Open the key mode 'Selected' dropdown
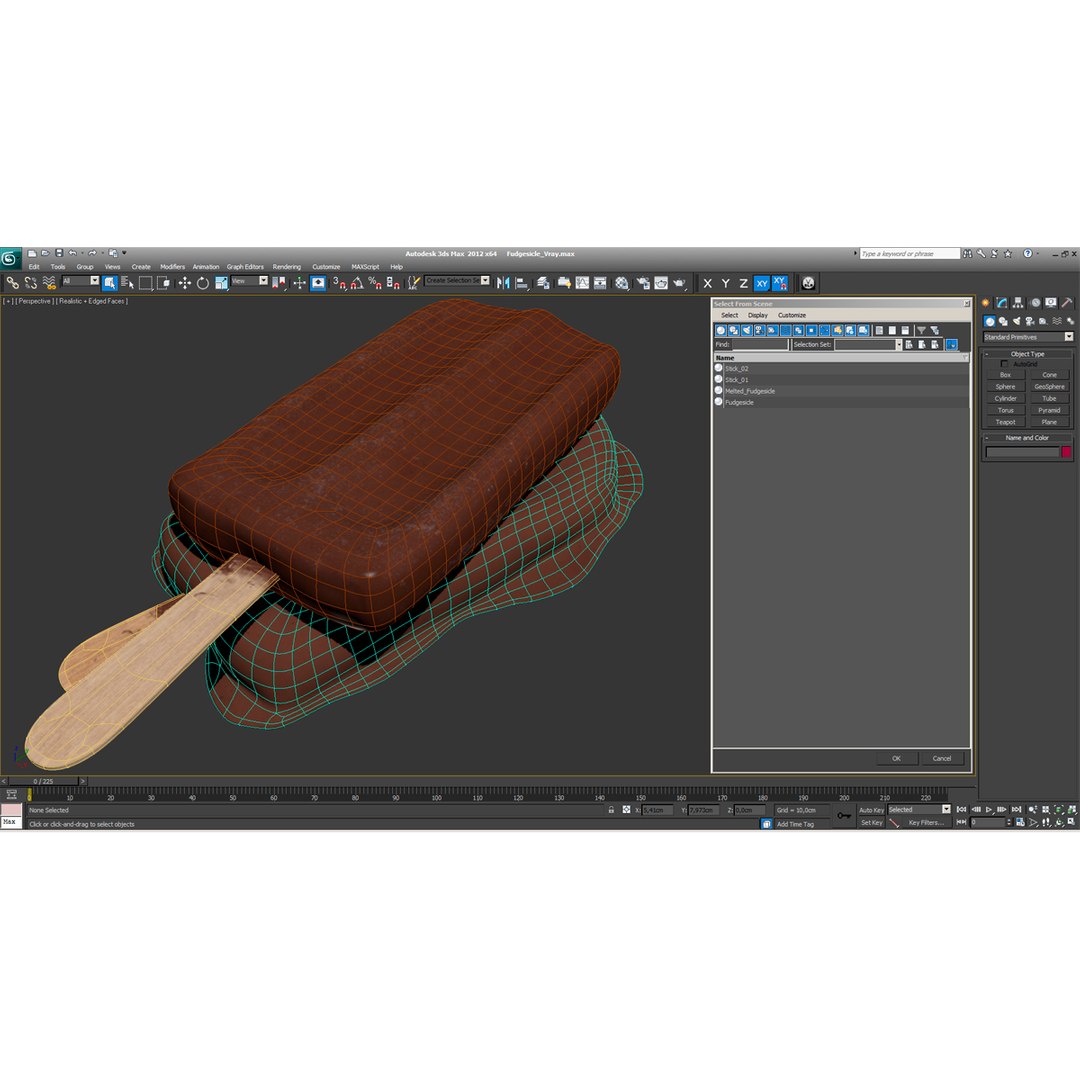The image size is (1080, 1080). (x=919, y=809)
